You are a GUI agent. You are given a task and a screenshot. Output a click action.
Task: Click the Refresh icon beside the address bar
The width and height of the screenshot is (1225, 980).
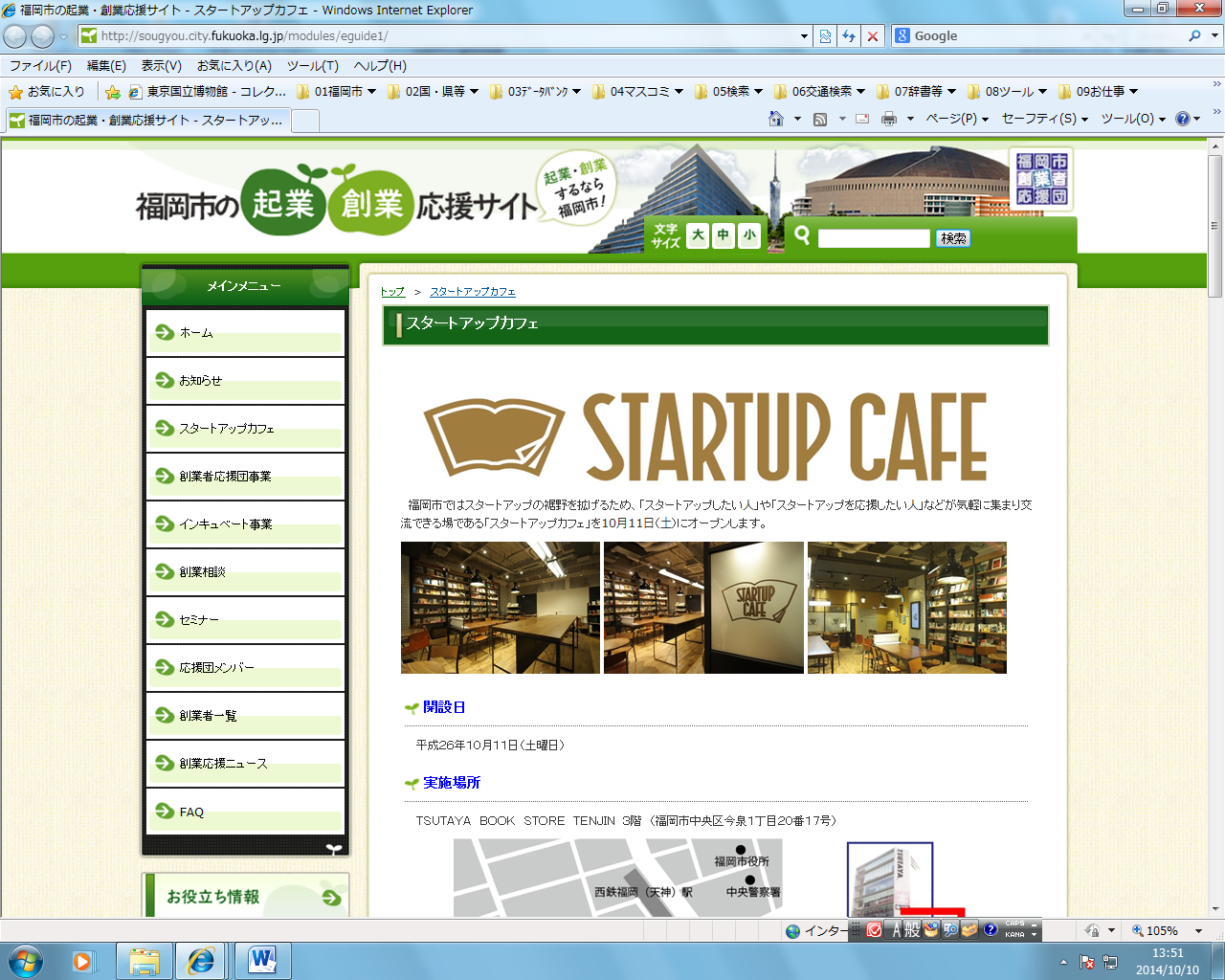[849, 36]
